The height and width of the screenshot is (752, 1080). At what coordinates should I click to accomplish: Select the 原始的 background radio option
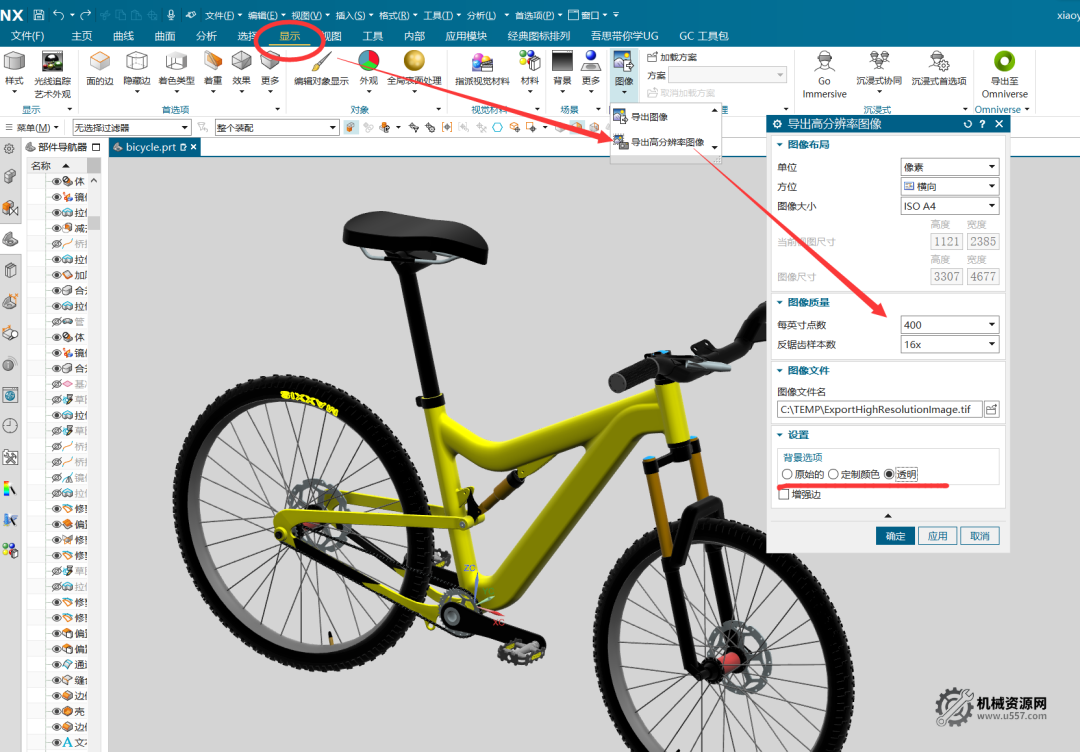pos(788,474)
